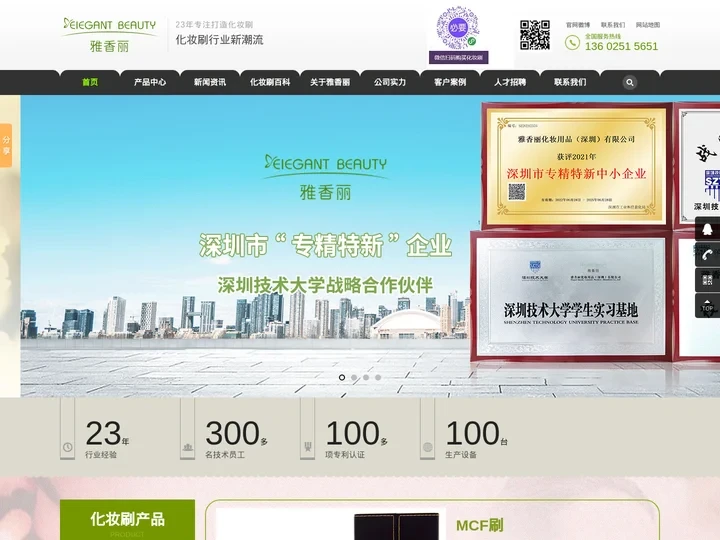Open the 产品中心 menu item
Image resolution: width=720 pixels, height=540 pixels.
pyautogui.click(x=150, y=82)
